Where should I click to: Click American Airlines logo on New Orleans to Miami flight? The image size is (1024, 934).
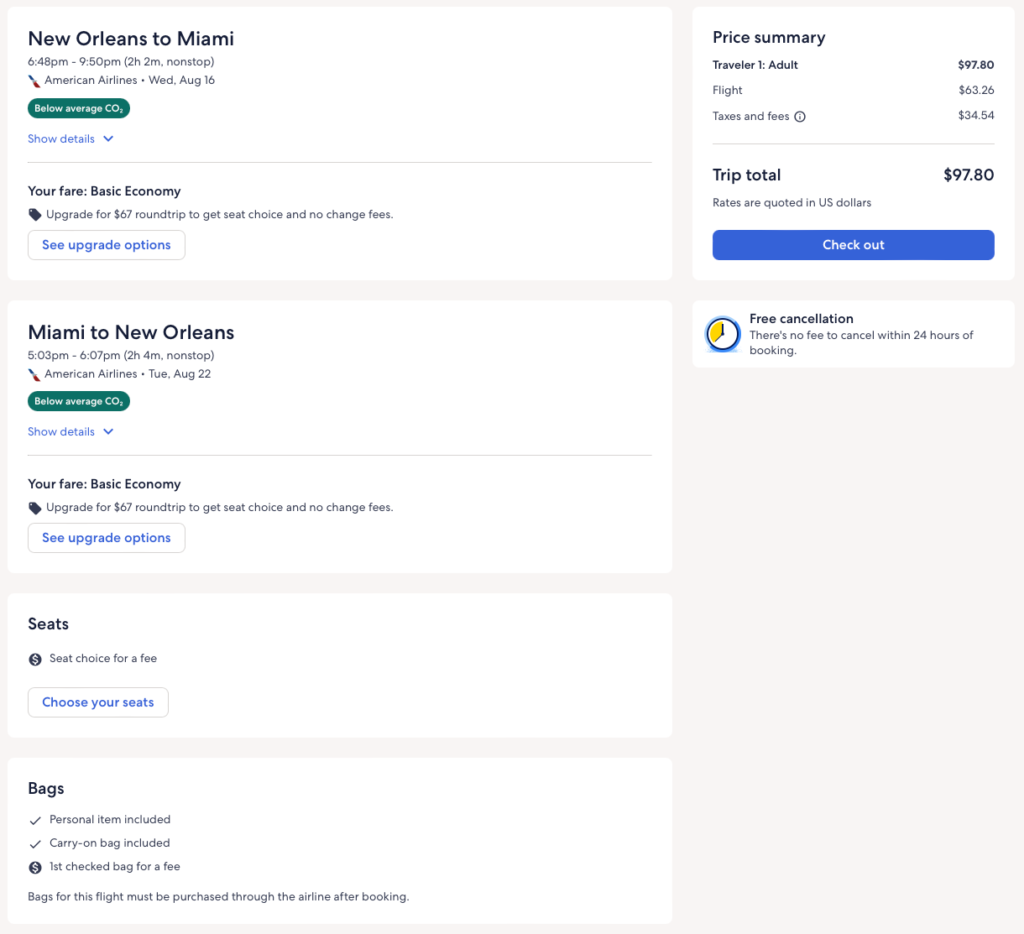coord(35,81)
